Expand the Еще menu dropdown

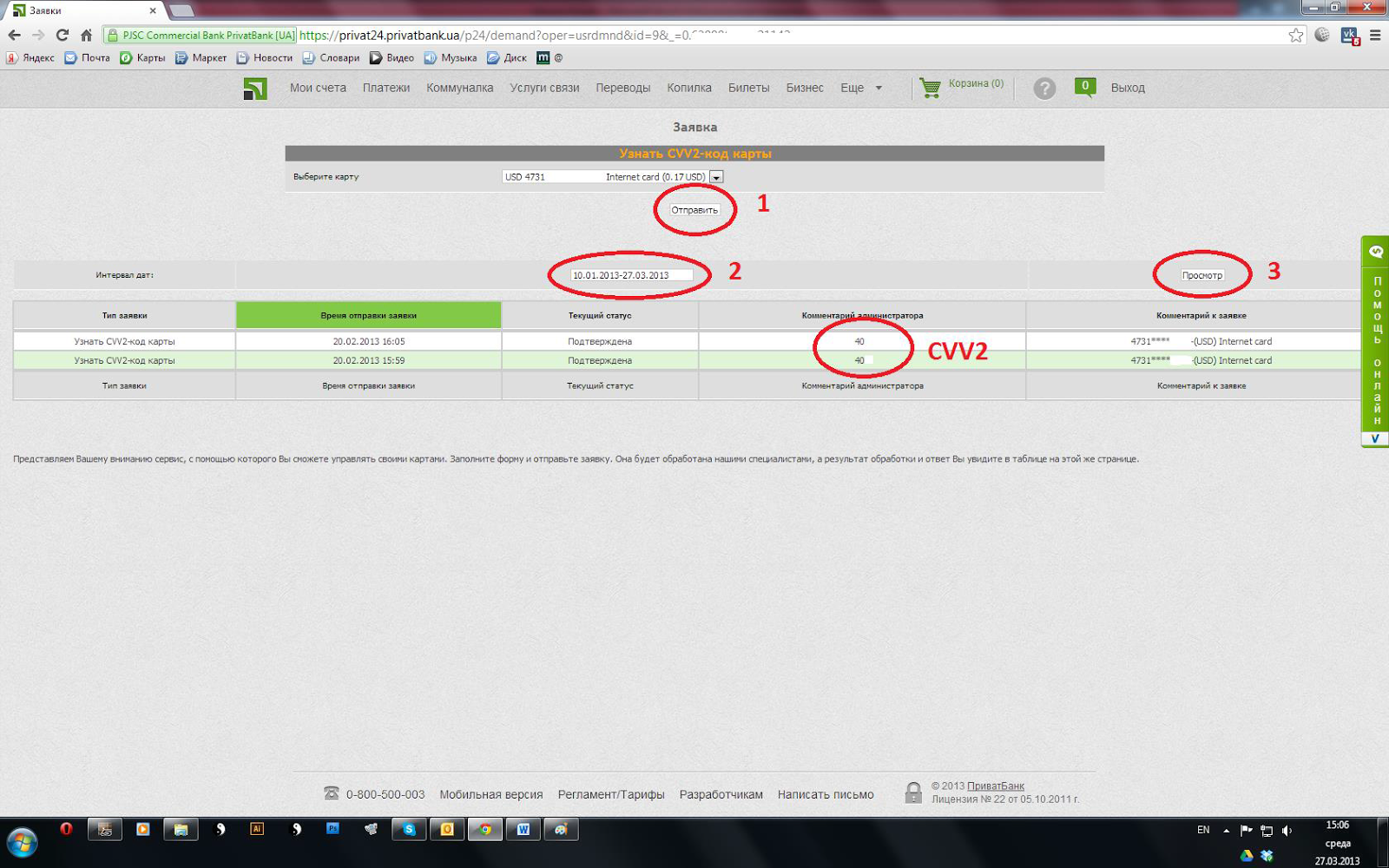tap(861, 88)
